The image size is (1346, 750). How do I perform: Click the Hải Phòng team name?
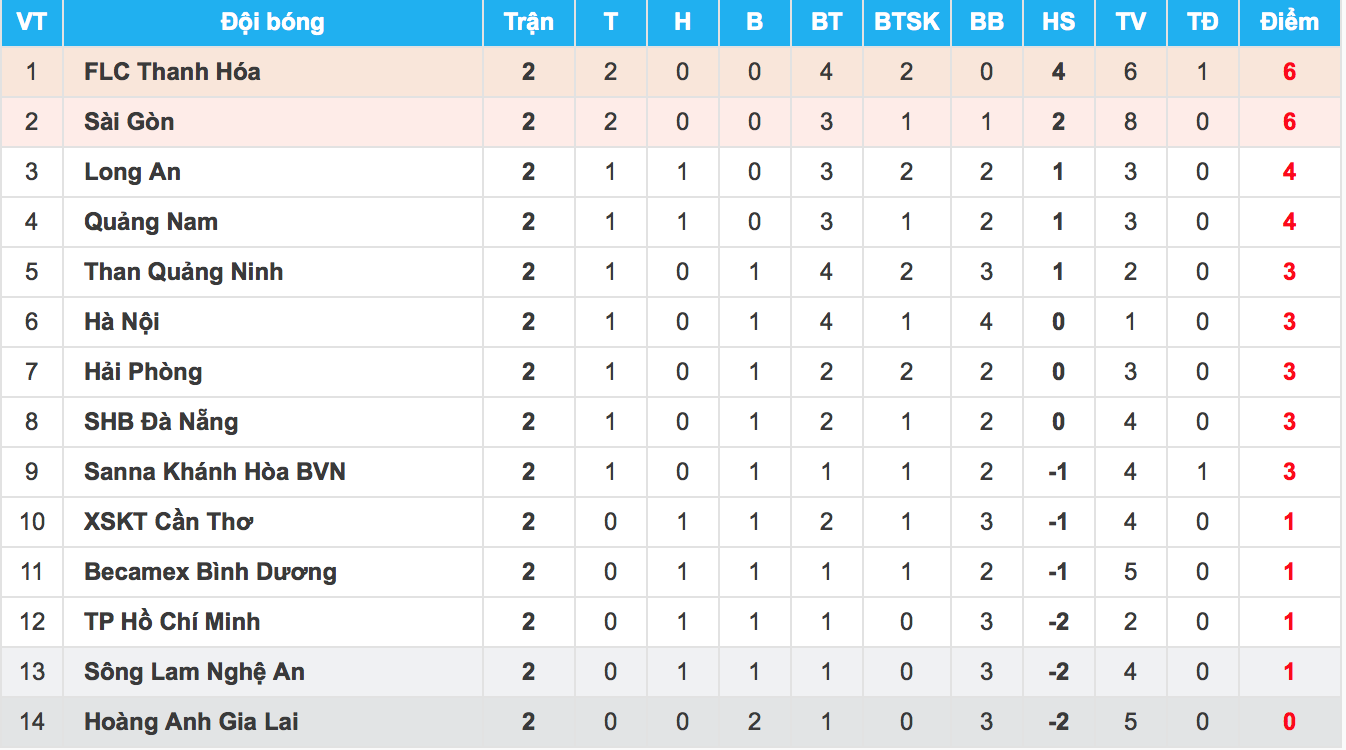[x=143, y=372]
